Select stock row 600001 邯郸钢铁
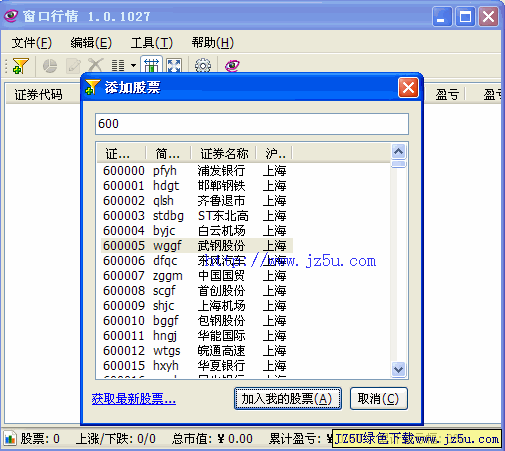This screenshot has height=451, width=505. click(197, 186)
